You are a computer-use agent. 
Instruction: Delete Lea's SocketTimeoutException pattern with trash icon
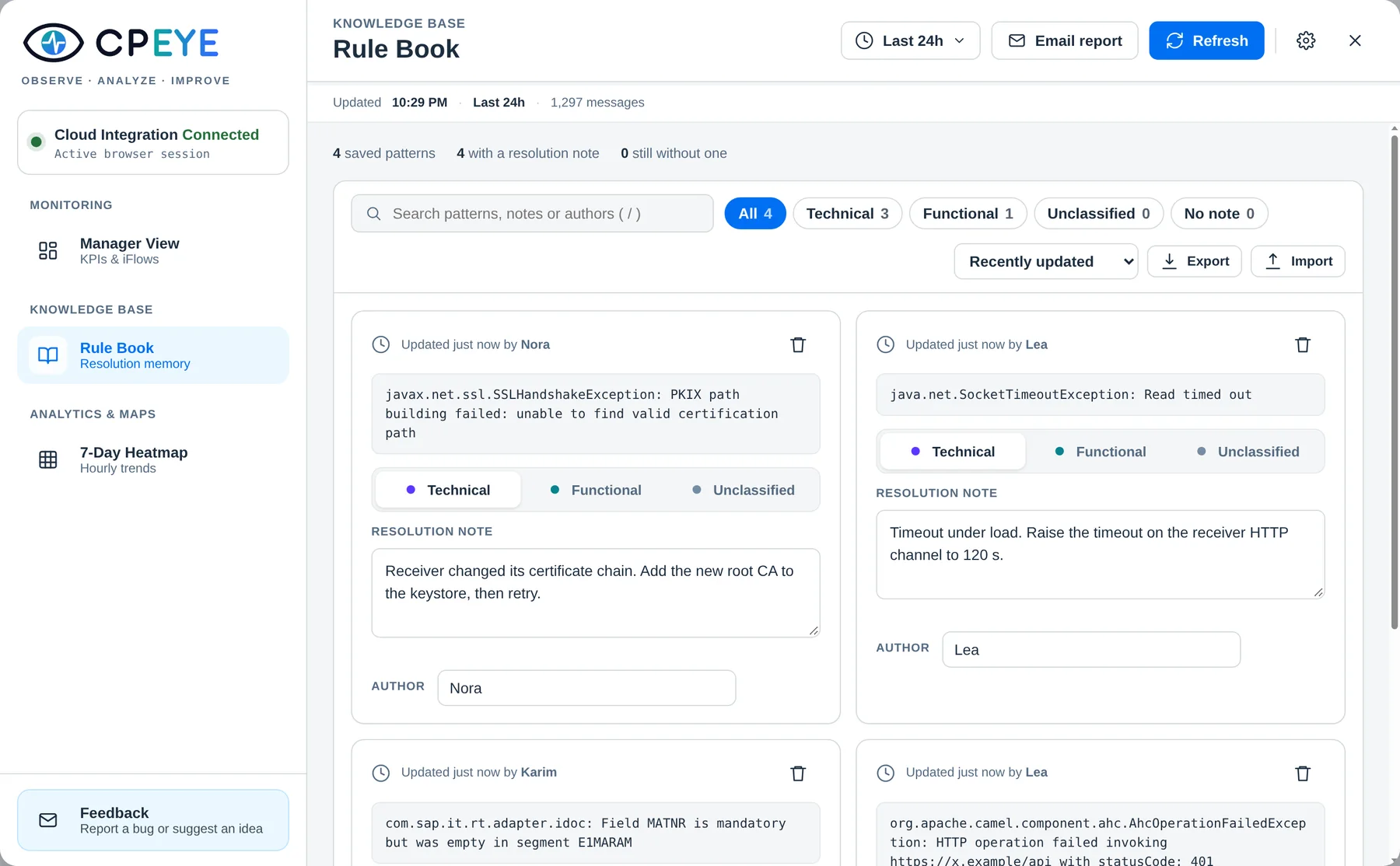click(x=1303, y=344)
